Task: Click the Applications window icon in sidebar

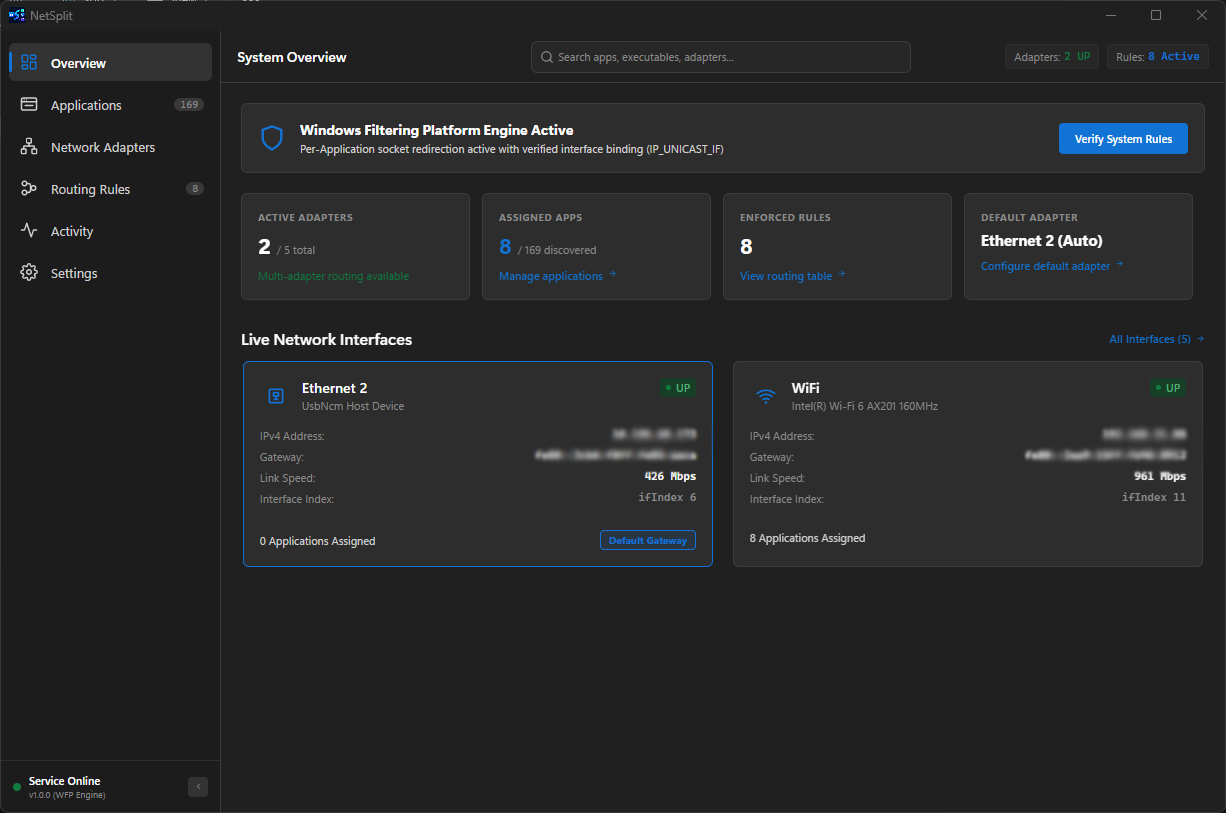Action: (29, 105)
